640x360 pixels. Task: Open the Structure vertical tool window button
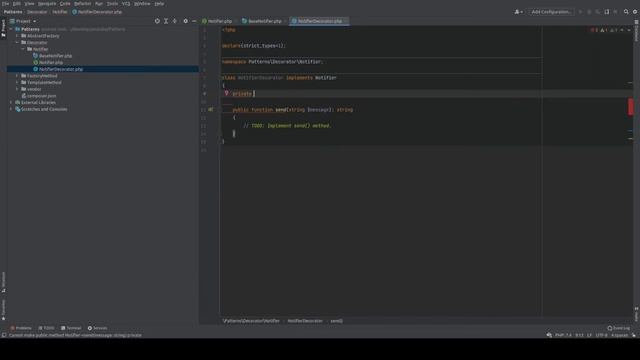[3, 282]
